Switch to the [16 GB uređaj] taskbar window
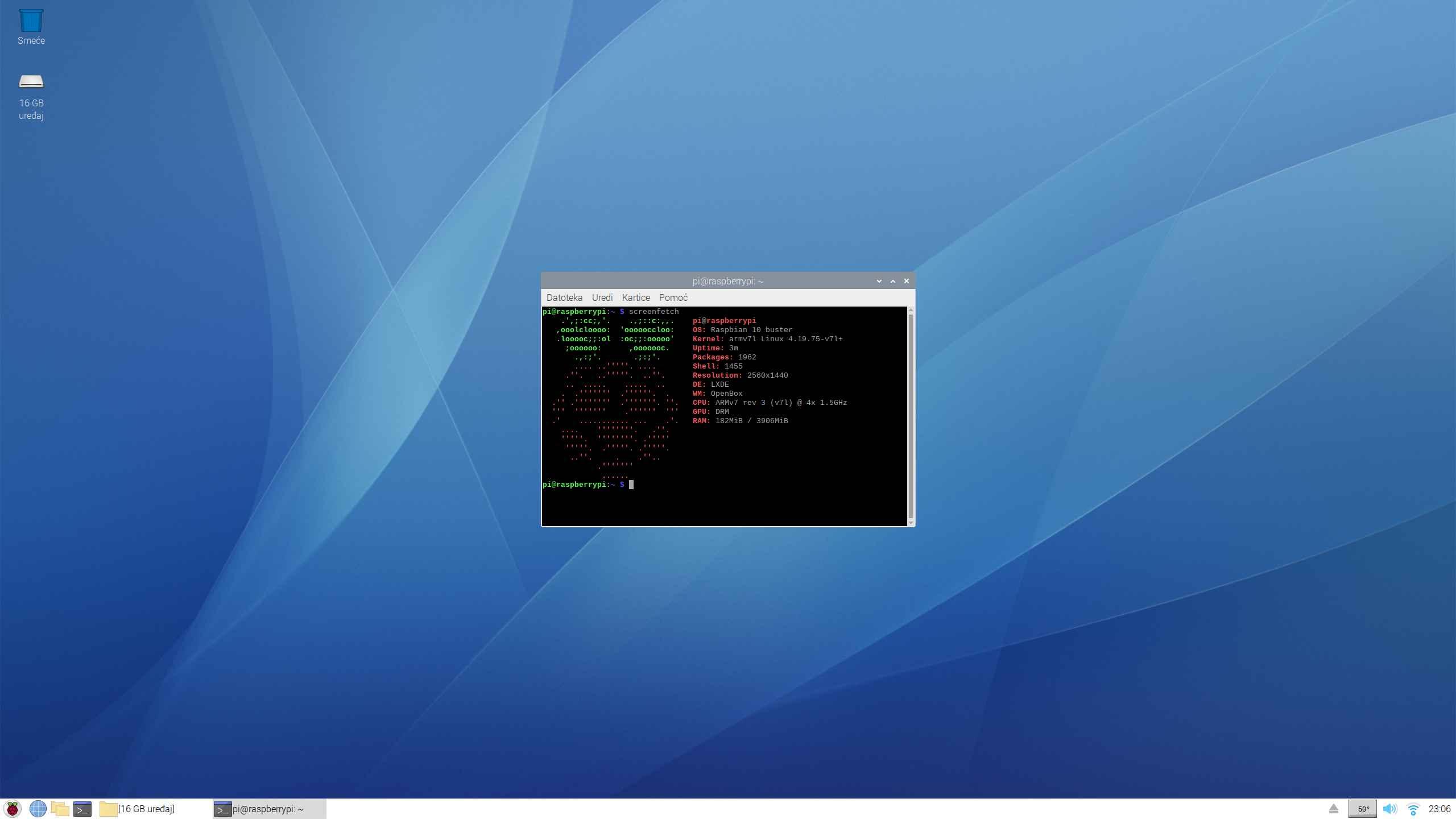1456x819 pixels. [138, 809]
